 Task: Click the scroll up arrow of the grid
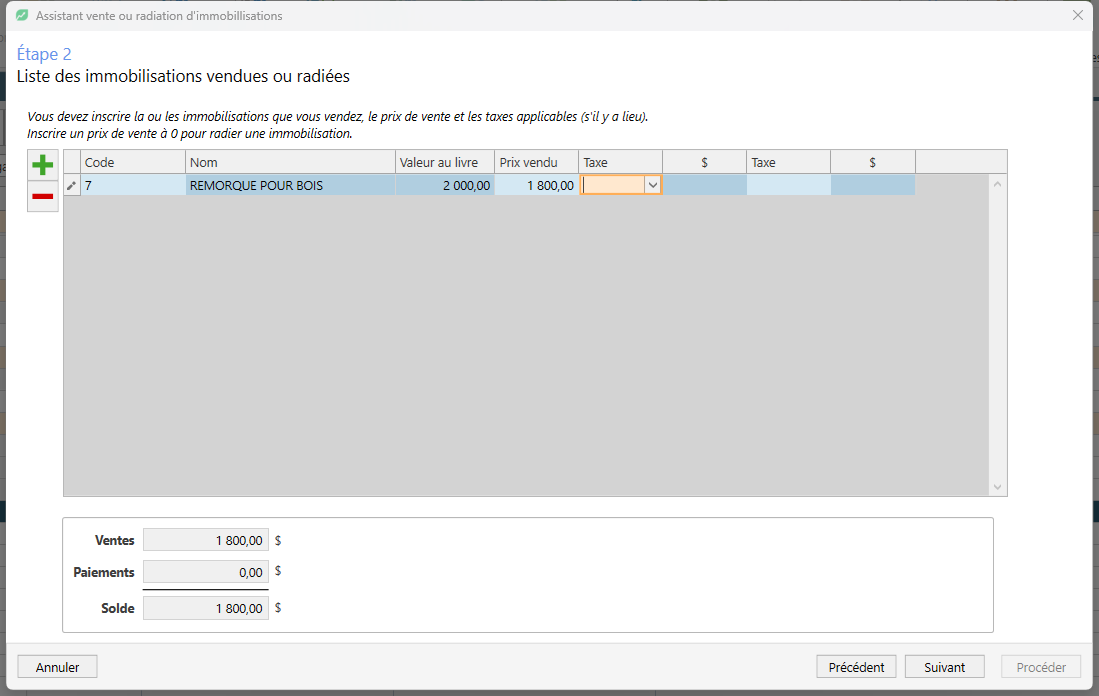coord(997,184)
